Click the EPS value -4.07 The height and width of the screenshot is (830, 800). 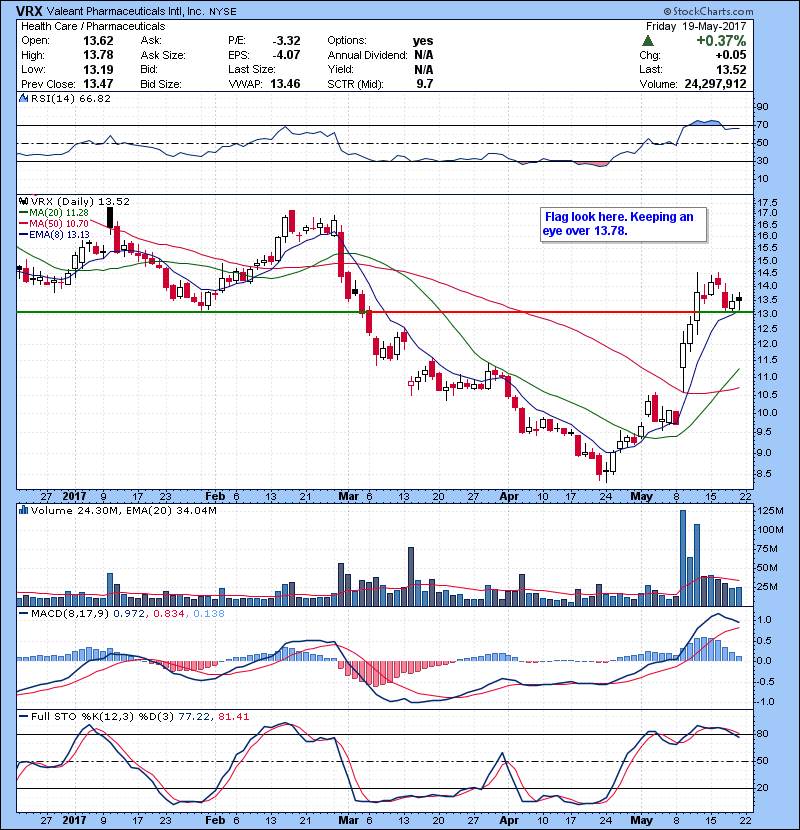point(286,55)
